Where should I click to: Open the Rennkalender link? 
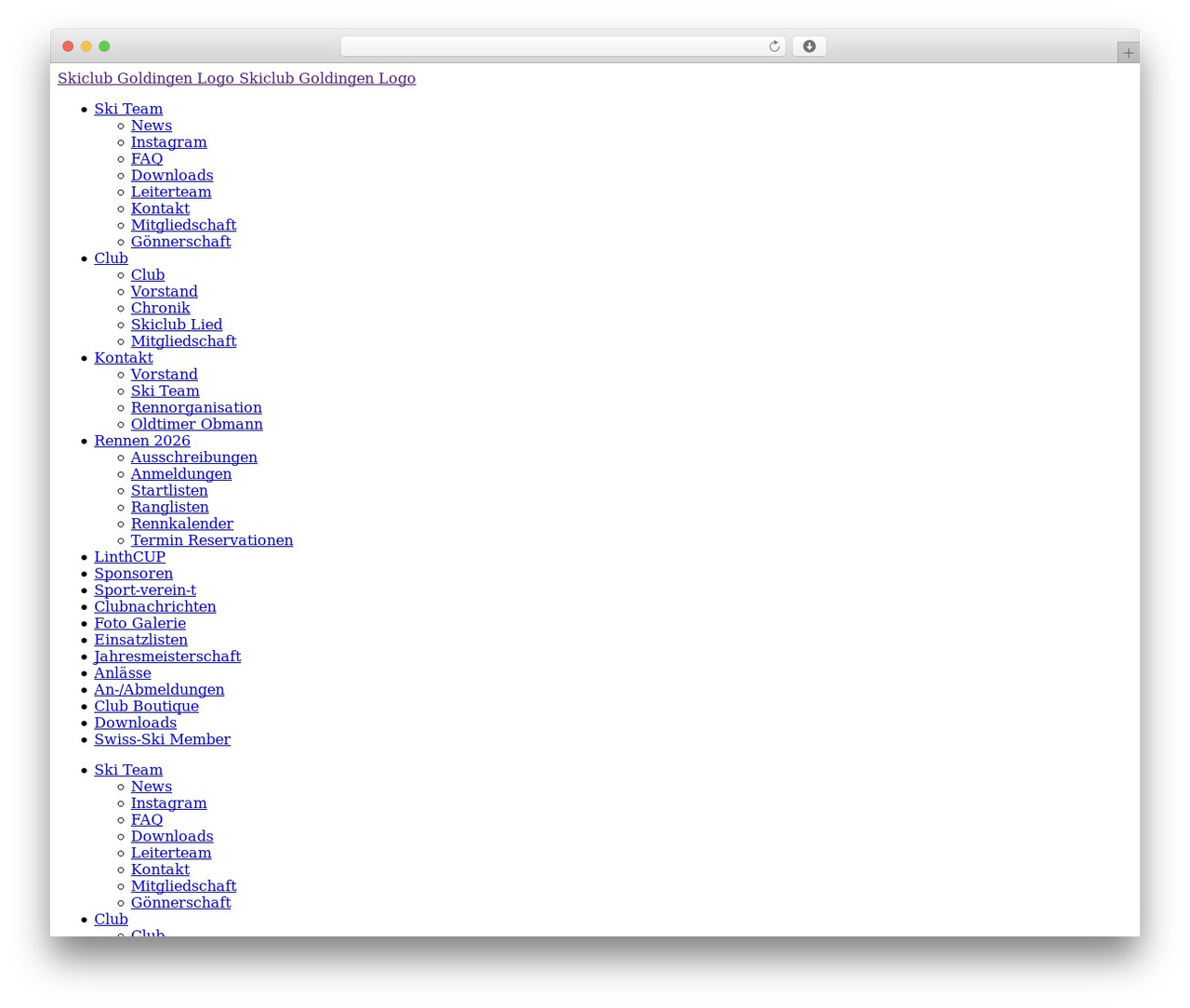point(182,524)
